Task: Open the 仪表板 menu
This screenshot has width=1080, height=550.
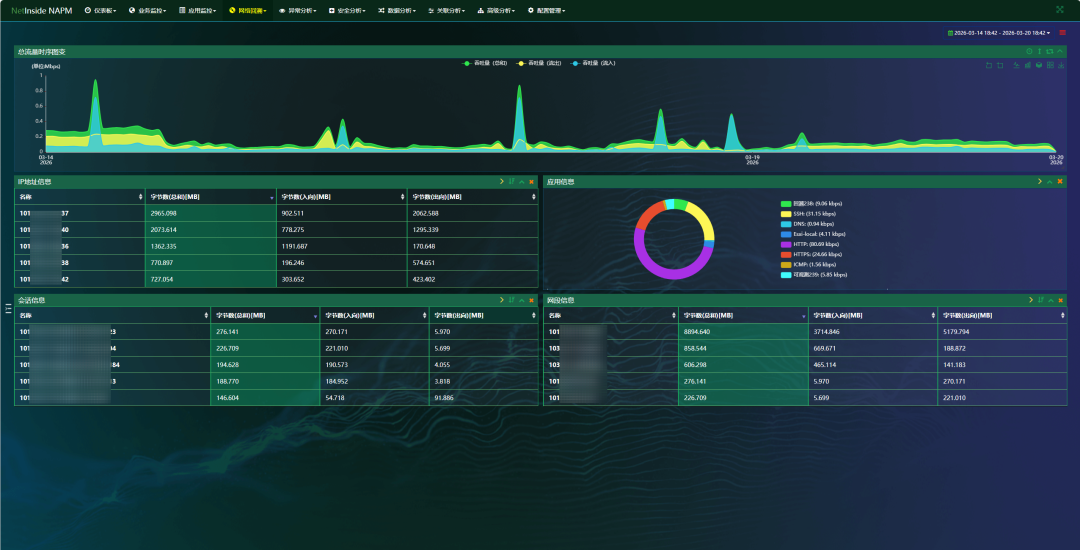Action: click(100, 10)
